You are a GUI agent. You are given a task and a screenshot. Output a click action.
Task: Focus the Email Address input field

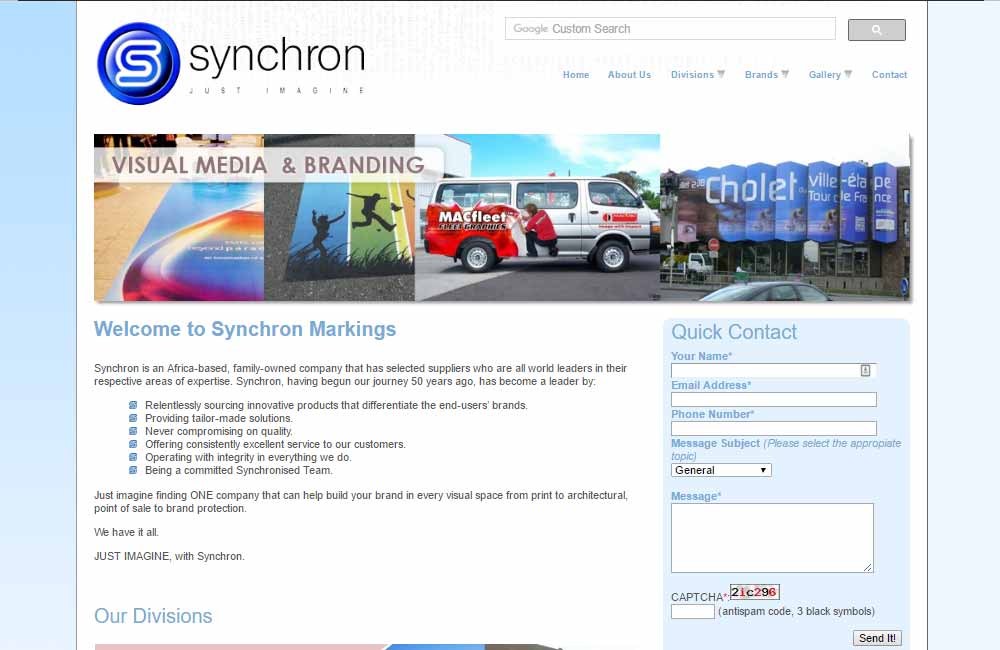pos(774,399)
